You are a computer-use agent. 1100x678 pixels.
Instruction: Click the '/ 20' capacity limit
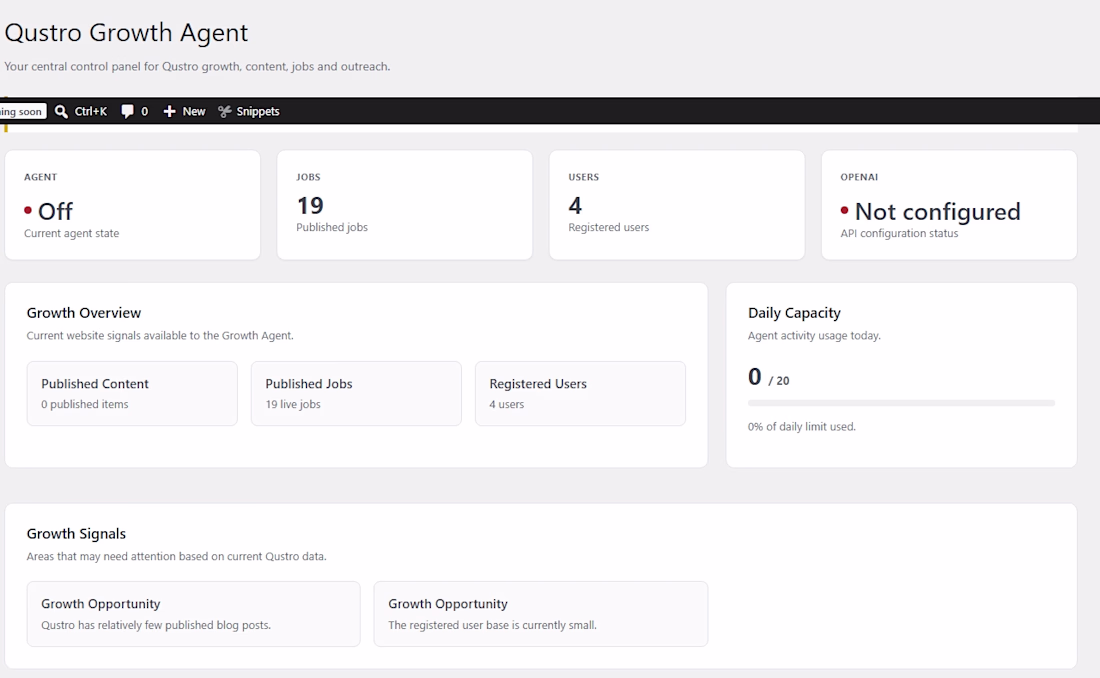[779, 380]
